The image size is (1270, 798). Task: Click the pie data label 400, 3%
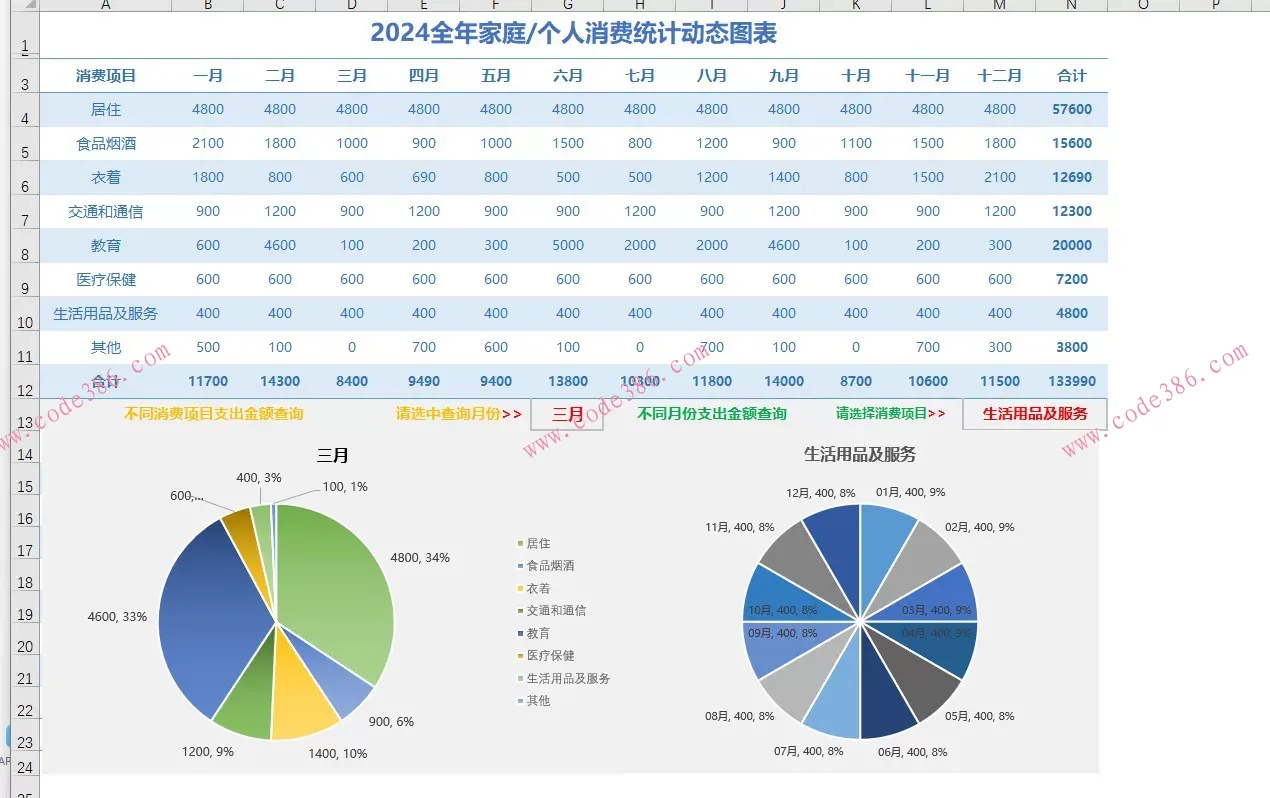[259, 478]
